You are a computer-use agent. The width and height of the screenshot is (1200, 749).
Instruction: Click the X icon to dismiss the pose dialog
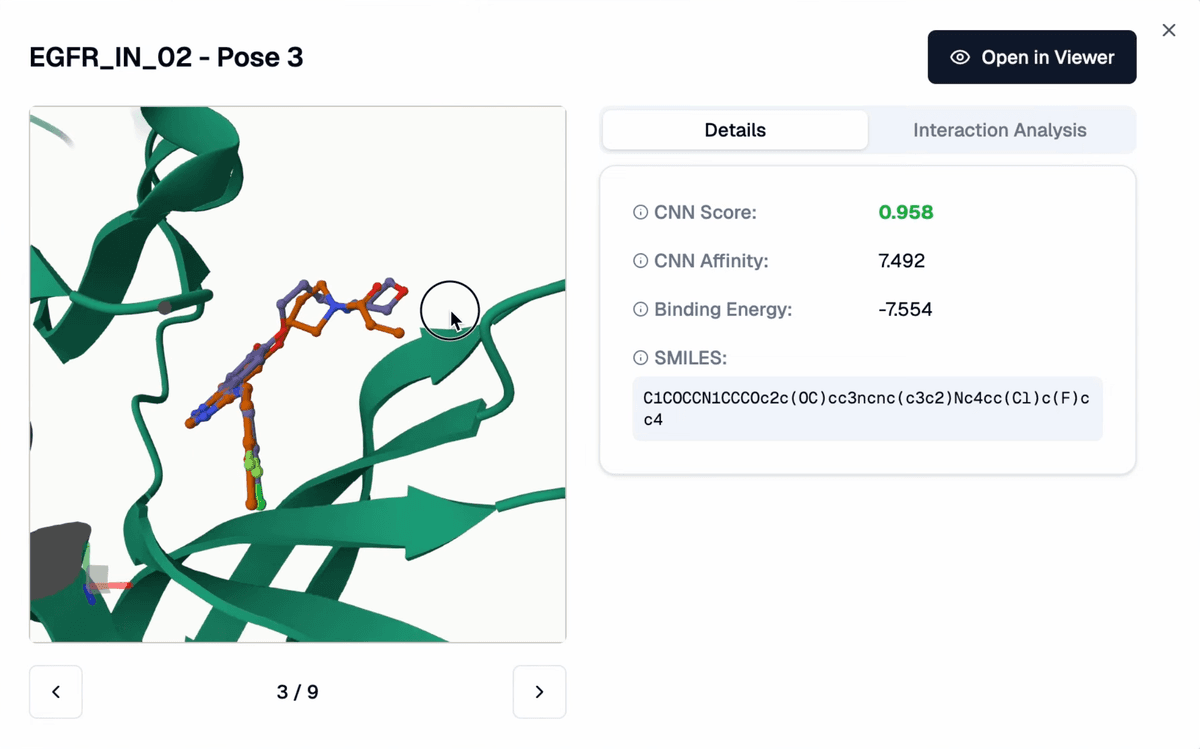pyautogui.click(x=1168, y=30)
